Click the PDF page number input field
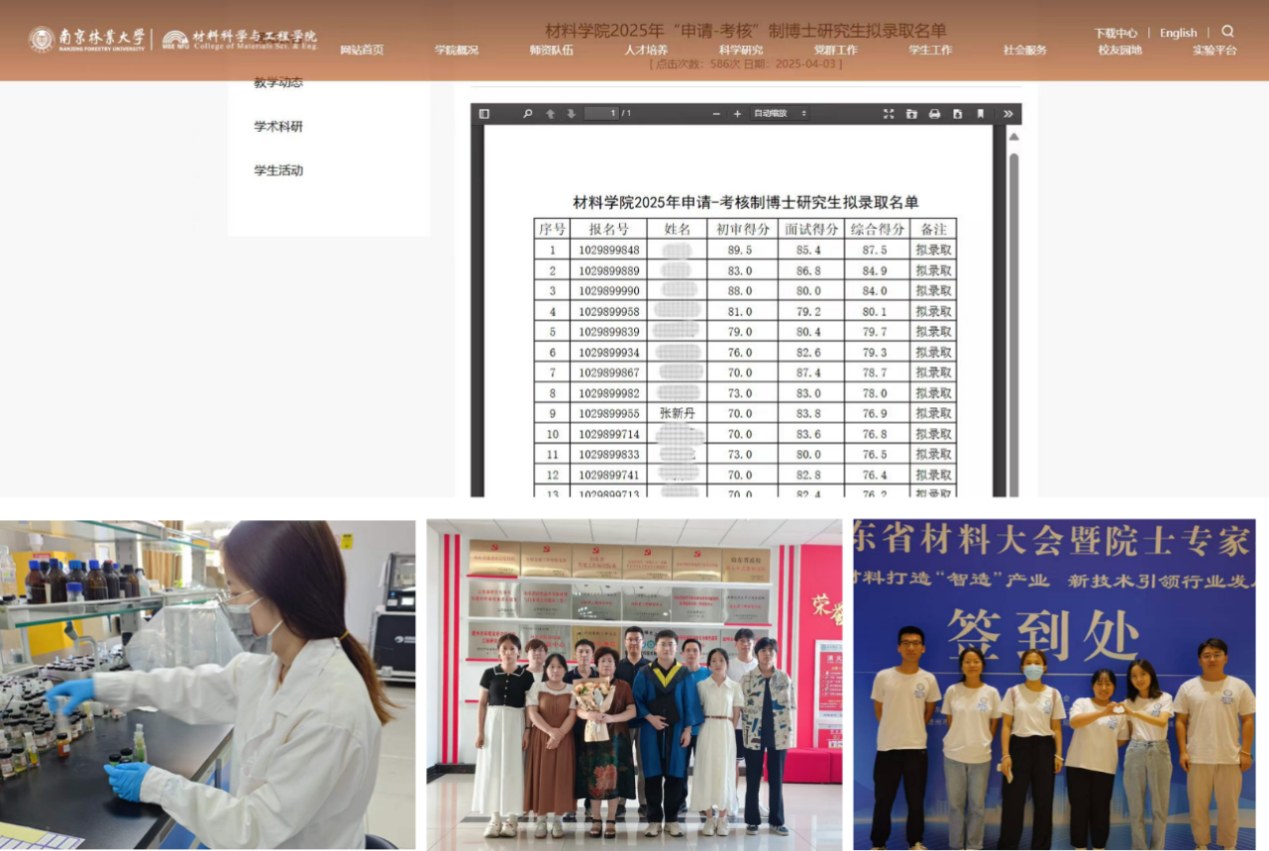 point(601,114)
